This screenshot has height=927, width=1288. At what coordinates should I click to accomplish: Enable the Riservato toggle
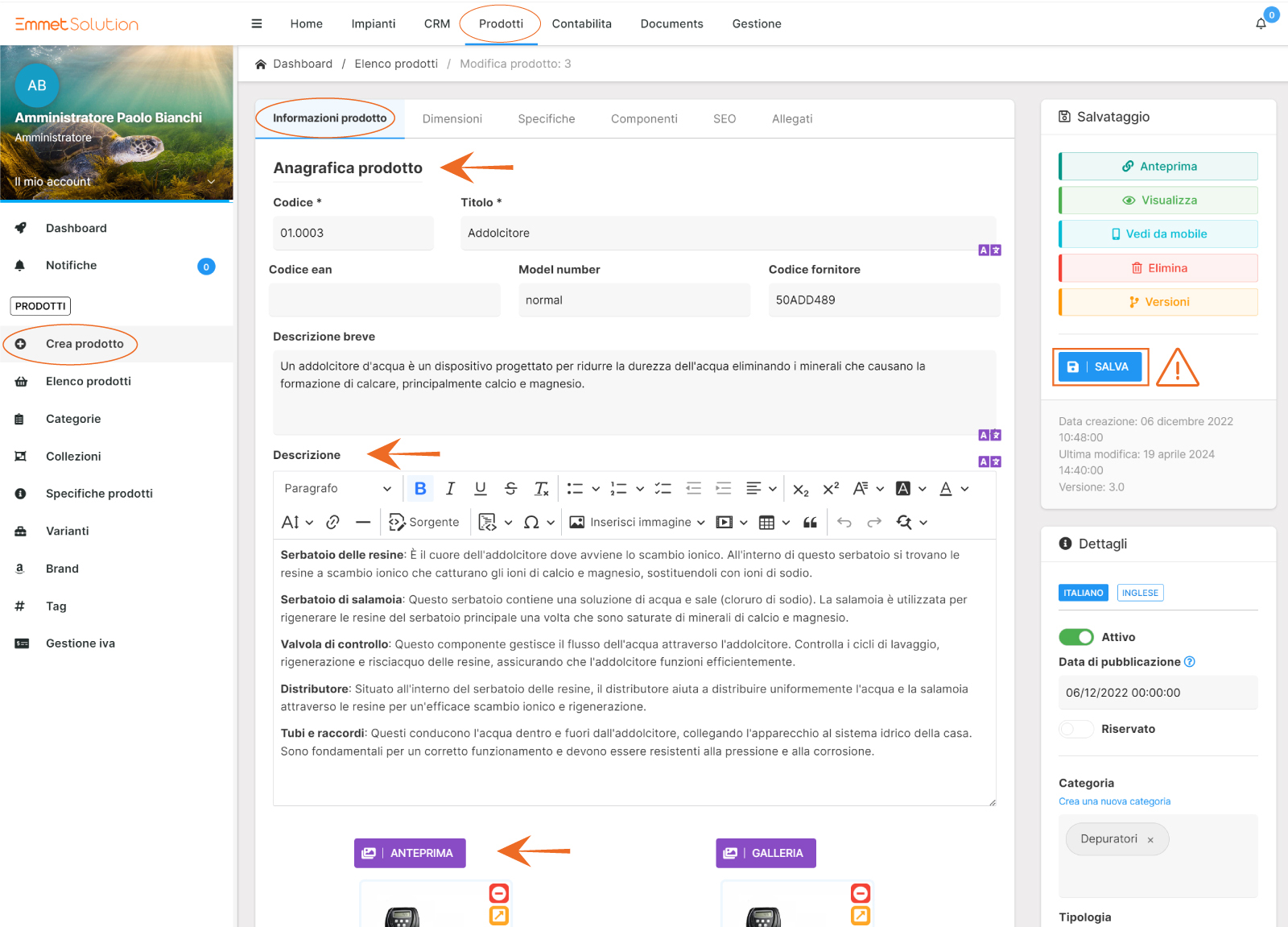point(1076,729)
